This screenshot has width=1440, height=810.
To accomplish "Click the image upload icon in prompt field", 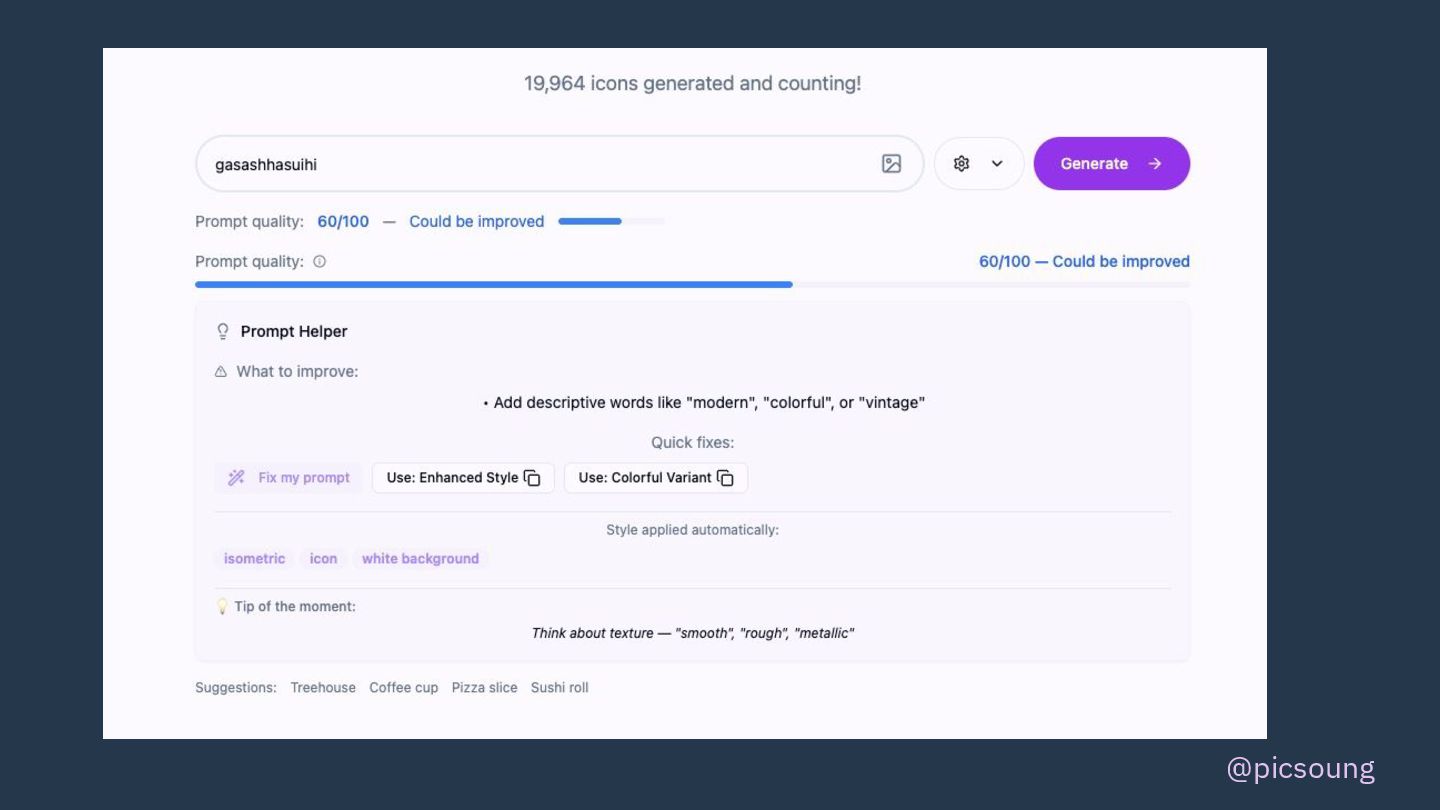I will 891,164.
